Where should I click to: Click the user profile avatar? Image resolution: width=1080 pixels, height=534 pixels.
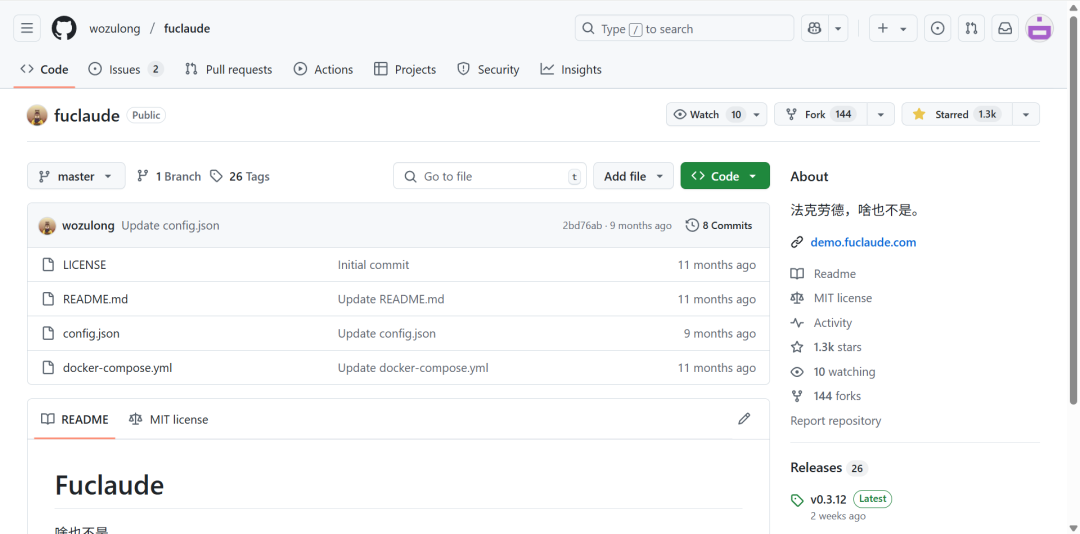pos(1040,29)
